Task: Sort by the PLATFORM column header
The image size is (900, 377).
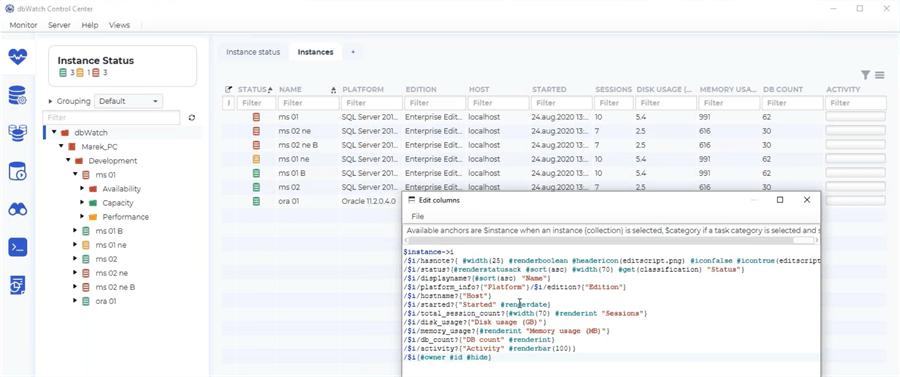Action: click(363, 90)
